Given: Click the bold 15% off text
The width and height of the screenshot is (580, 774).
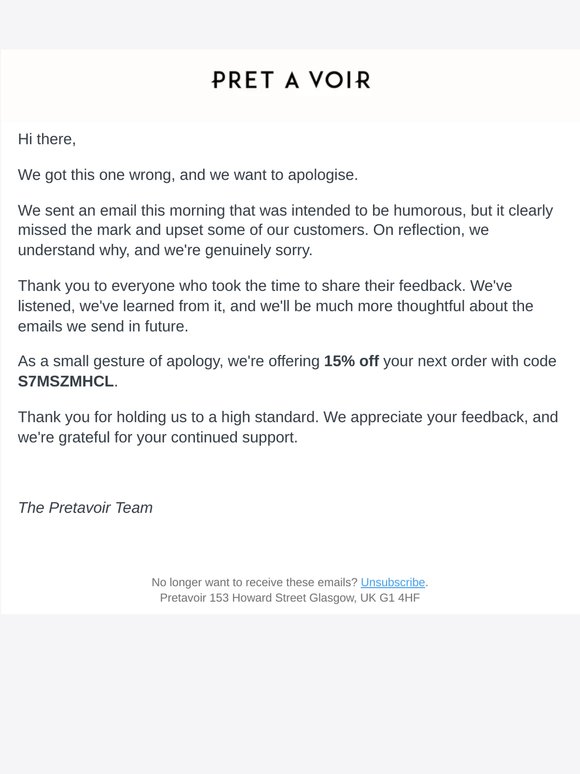Looking at the screenshot, I should [x=351, y=361].
